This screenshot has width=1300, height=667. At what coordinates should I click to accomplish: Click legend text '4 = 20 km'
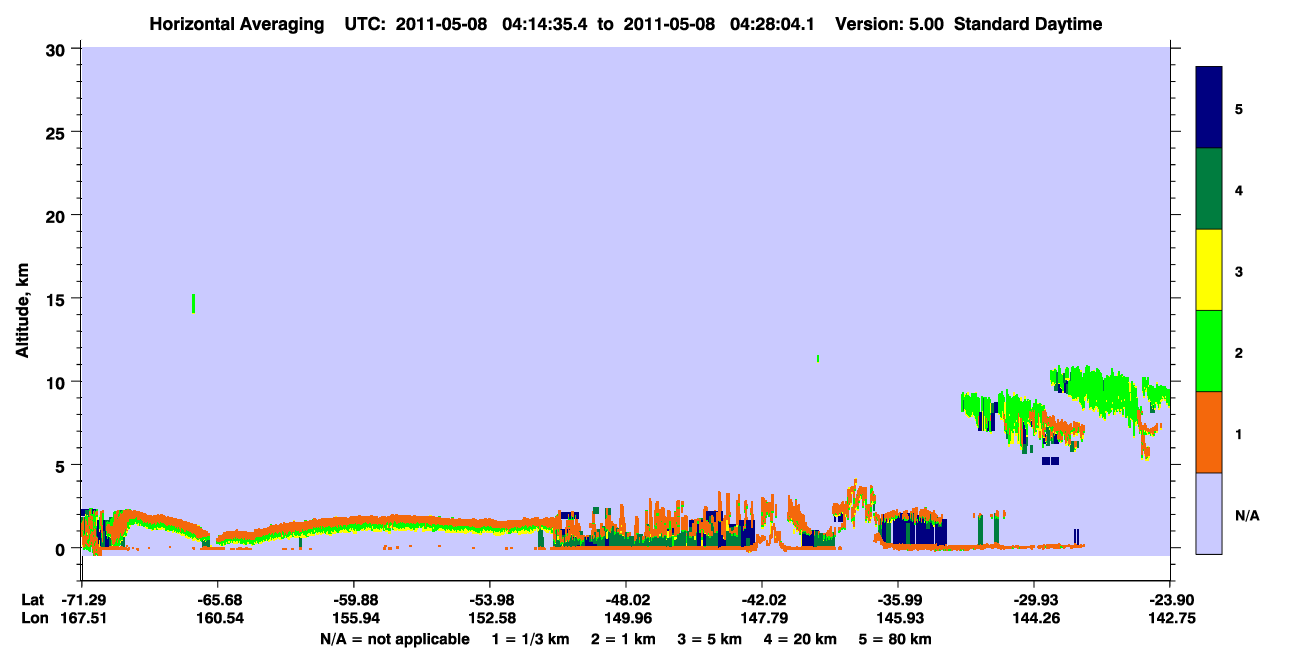pyautogui.click(x=798, y=639)
